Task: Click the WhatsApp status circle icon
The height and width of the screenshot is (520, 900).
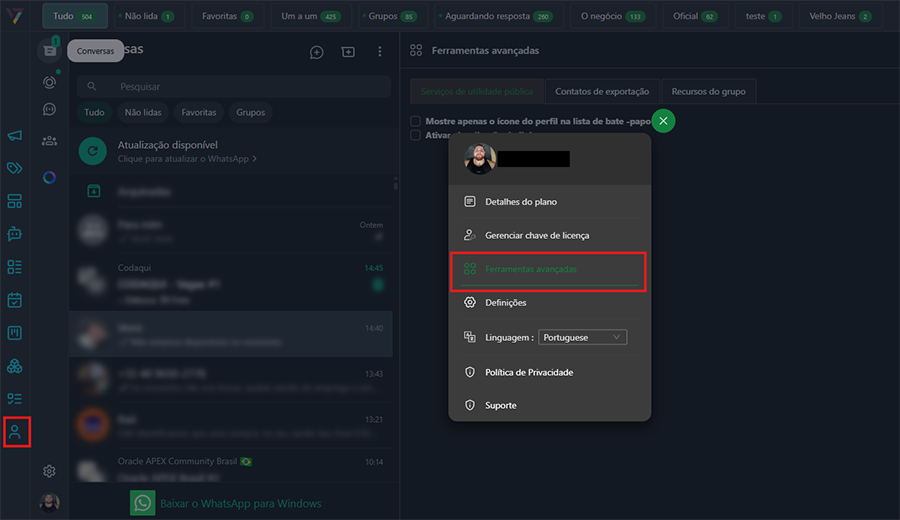Action: click(49, 82)
